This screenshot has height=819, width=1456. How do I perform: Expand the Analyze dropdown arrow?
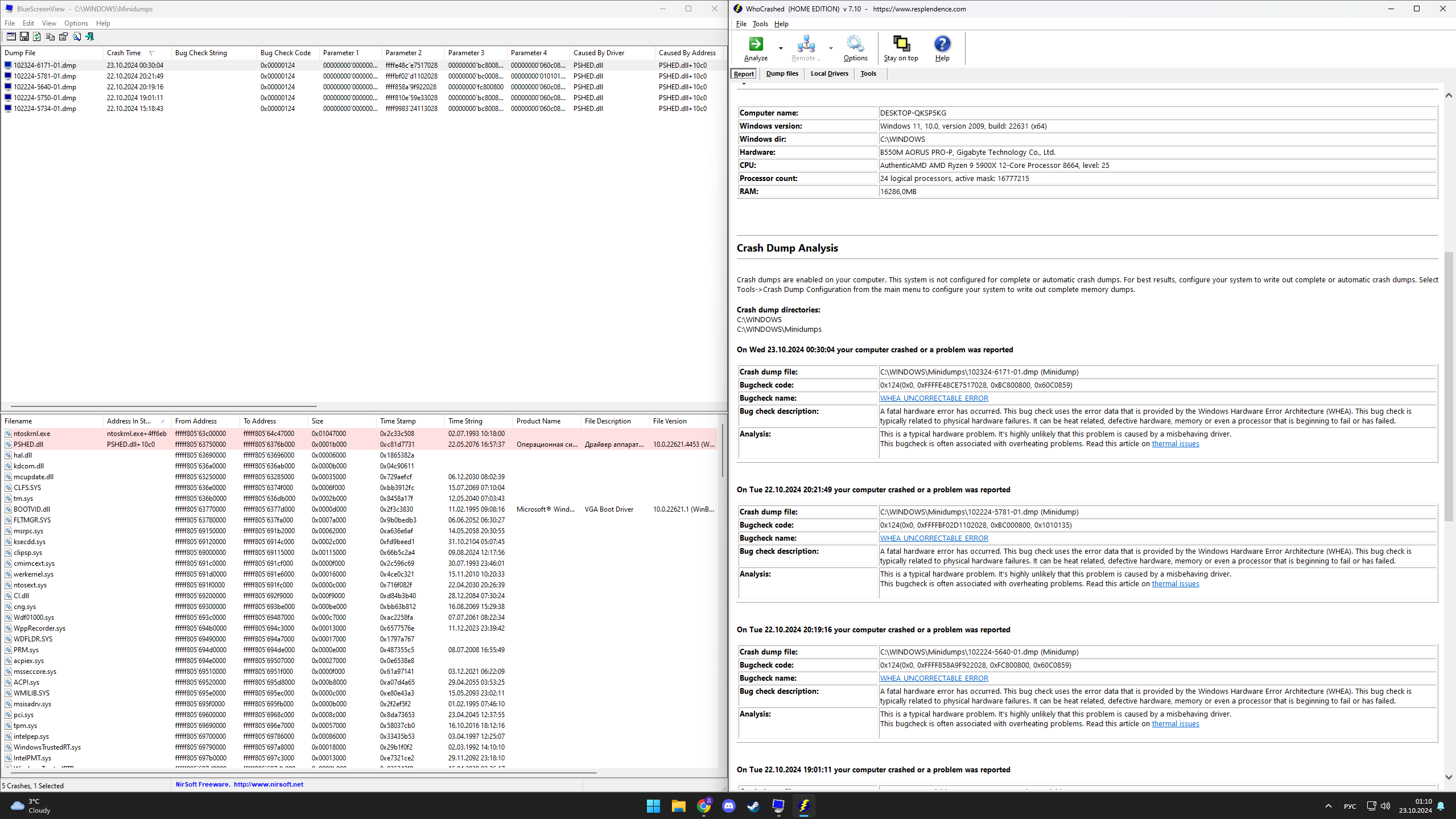[x=781, y=48]
